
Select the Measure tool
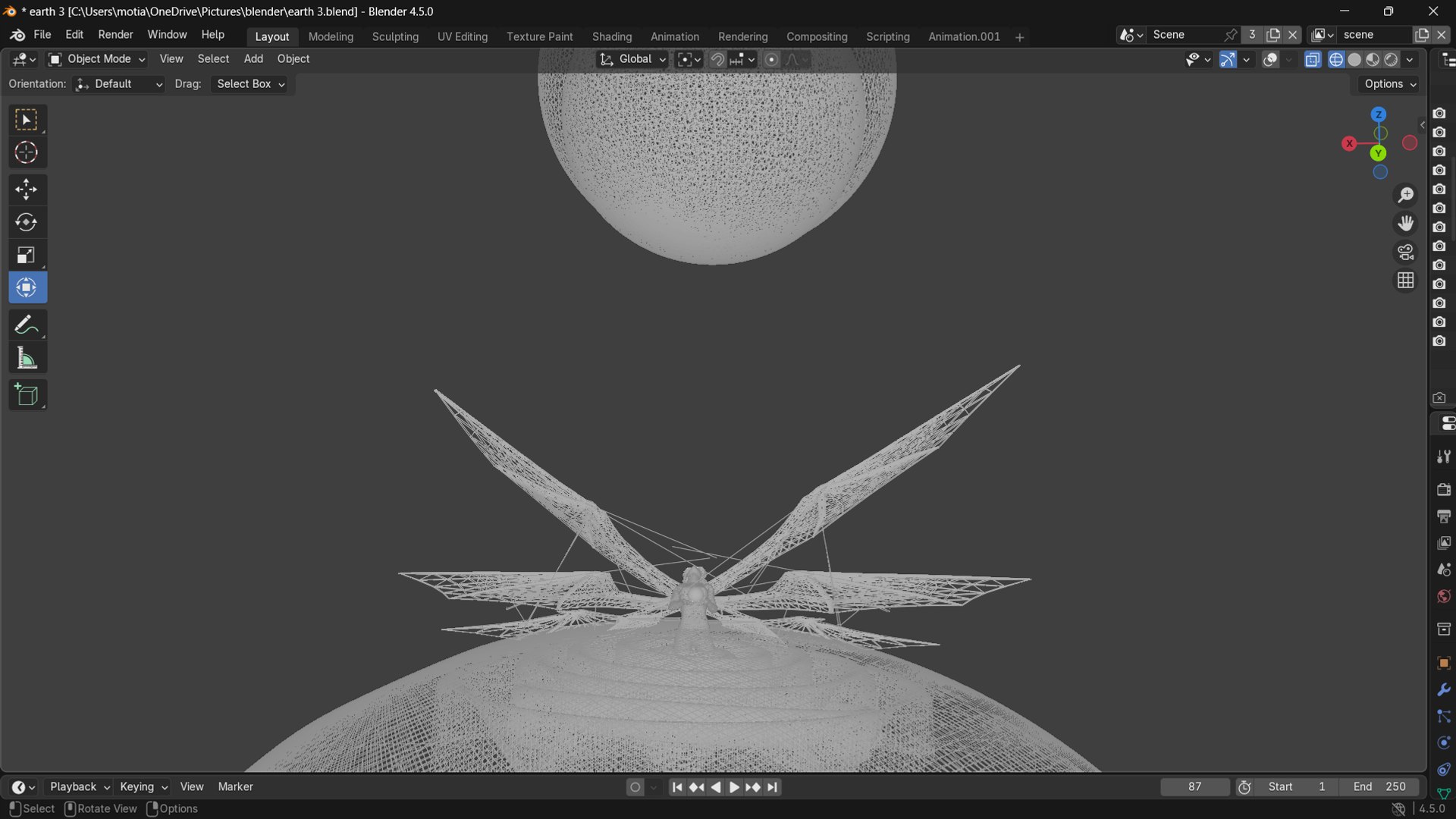[27, 358]
